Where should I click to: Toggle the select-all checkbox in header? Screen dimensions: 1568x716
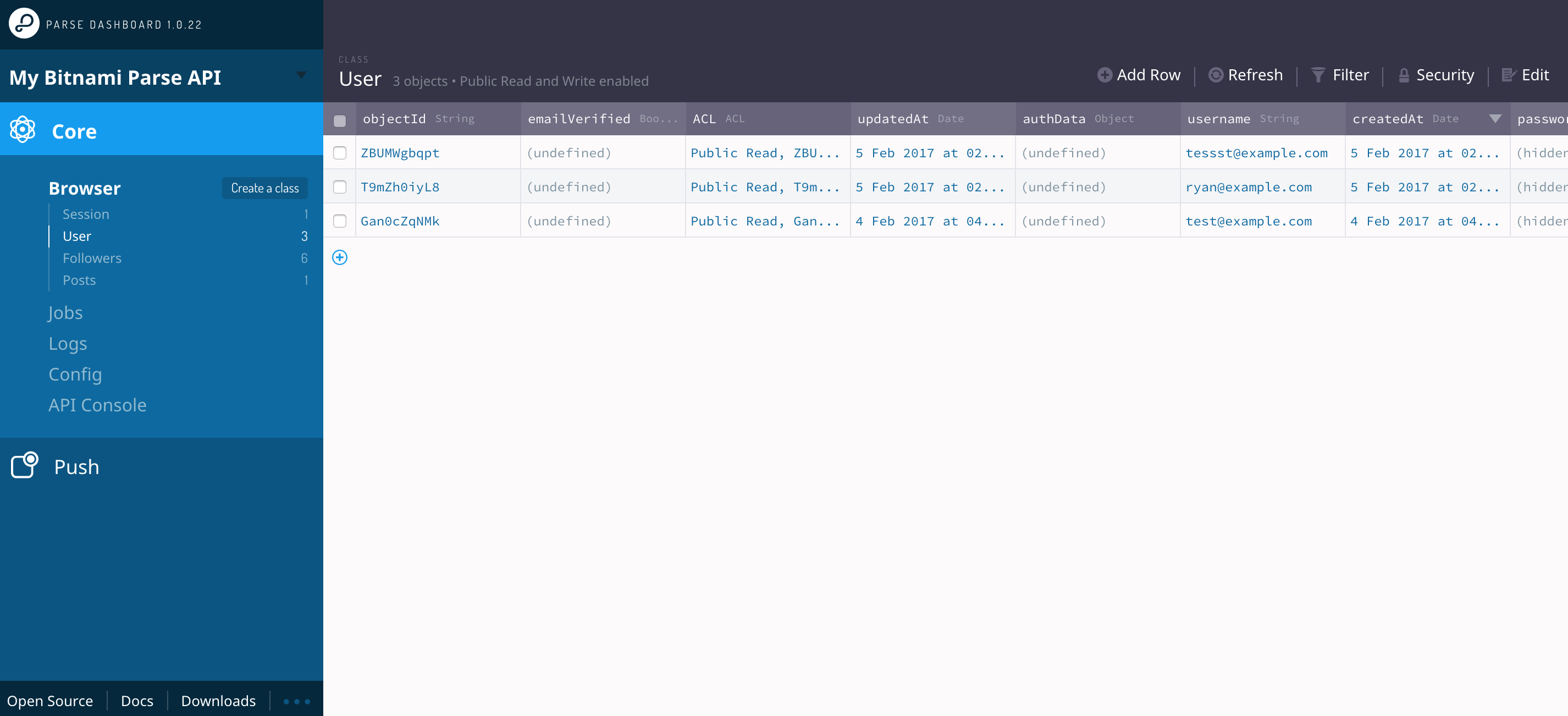[340, 120]
